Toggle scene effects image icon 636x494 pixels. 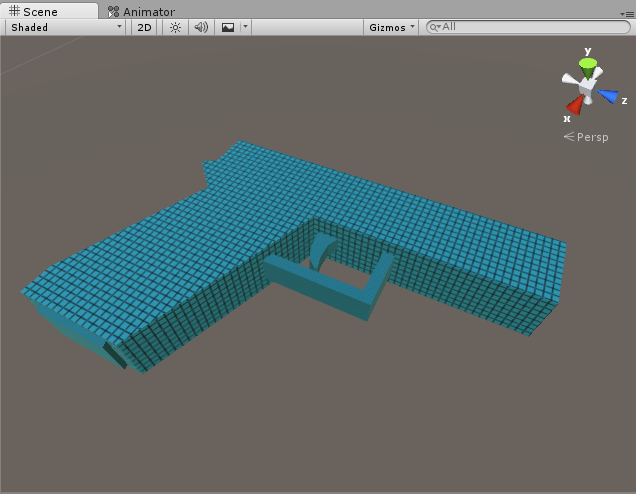point(228,27)
